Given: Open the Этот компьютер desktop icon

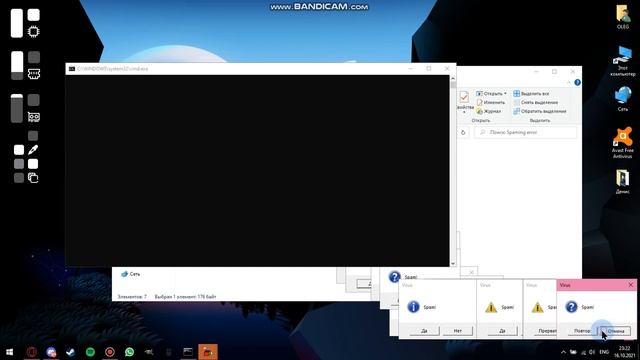Looking at the screenshot, I should point(622,61).
